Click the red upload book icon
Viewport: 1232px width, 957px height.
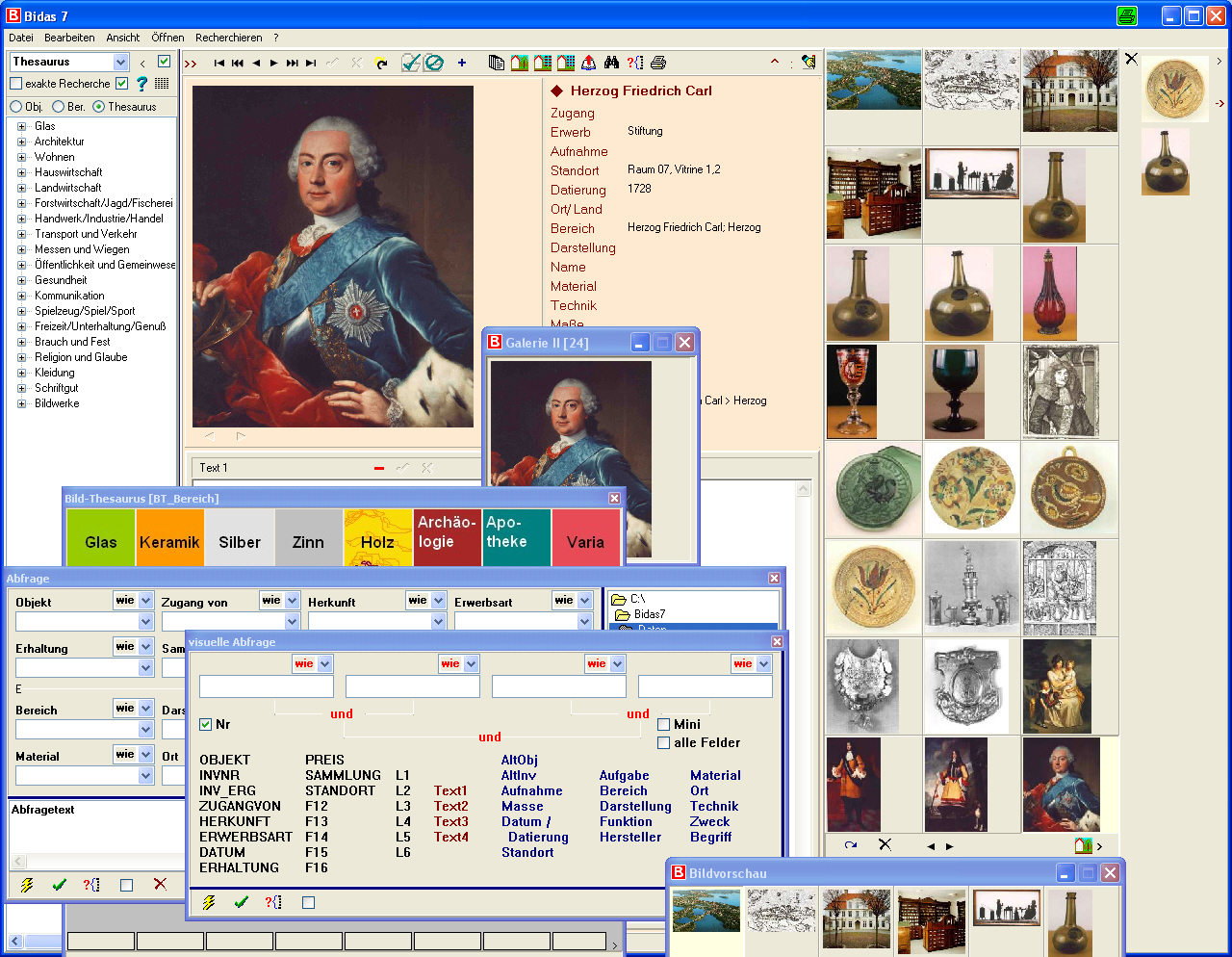point(589,63)
